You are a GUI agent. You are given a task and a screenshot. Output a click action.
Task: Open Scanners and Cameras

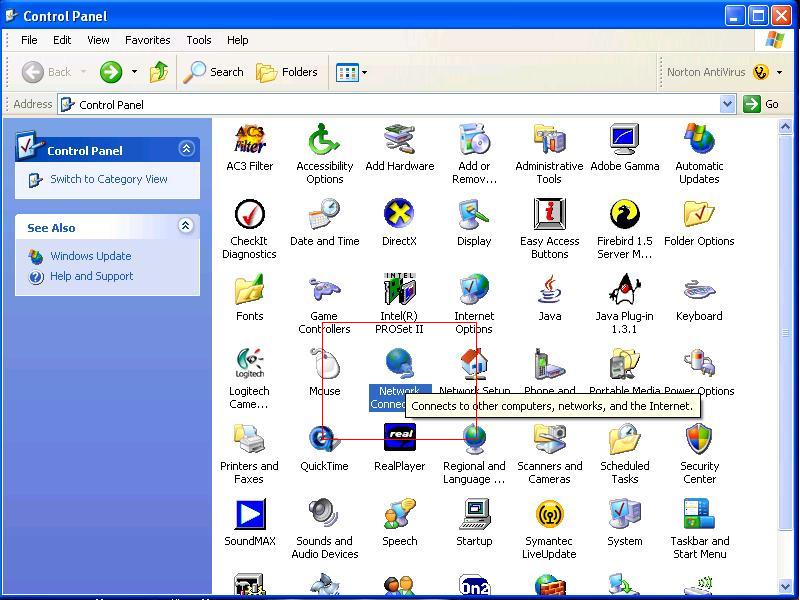point(549,439)
